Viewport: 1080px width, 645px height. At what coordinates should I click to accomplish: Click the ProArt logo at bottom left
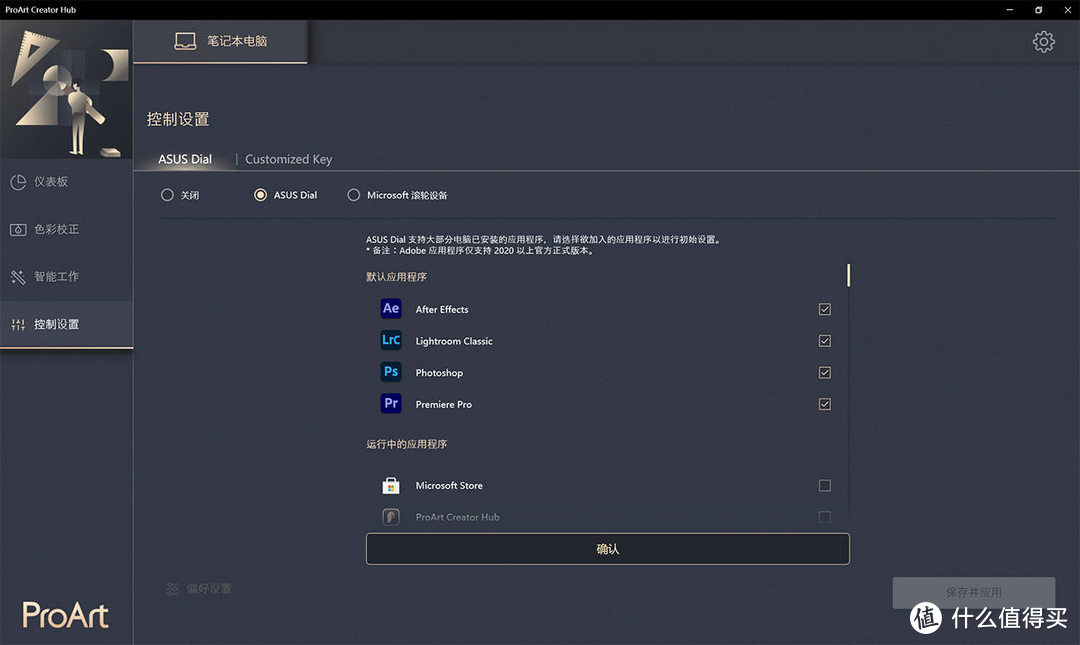click(x=65, y=615)
